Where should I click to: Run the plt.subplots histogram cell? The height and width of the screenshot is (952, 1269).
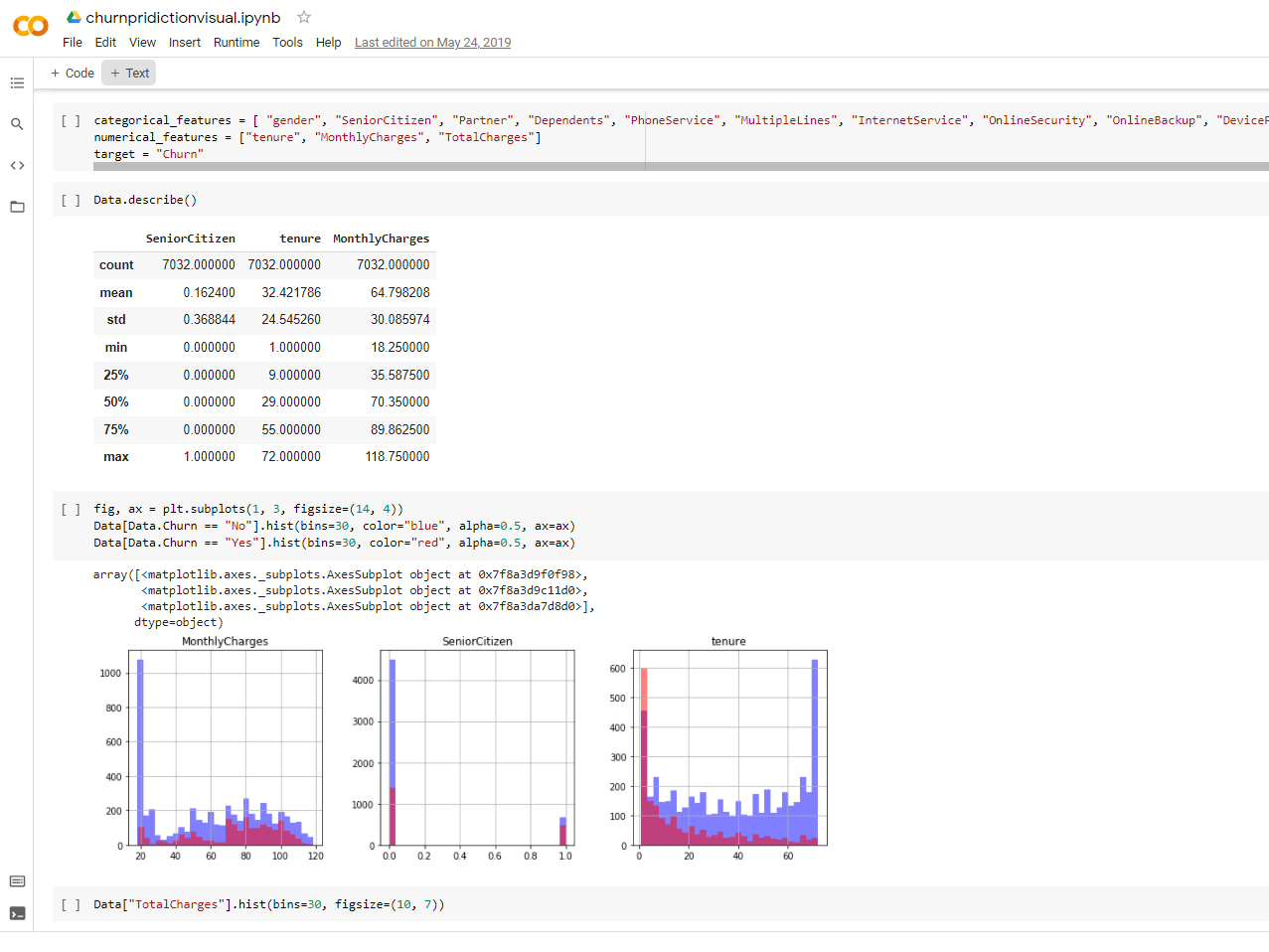coord(71,509)
